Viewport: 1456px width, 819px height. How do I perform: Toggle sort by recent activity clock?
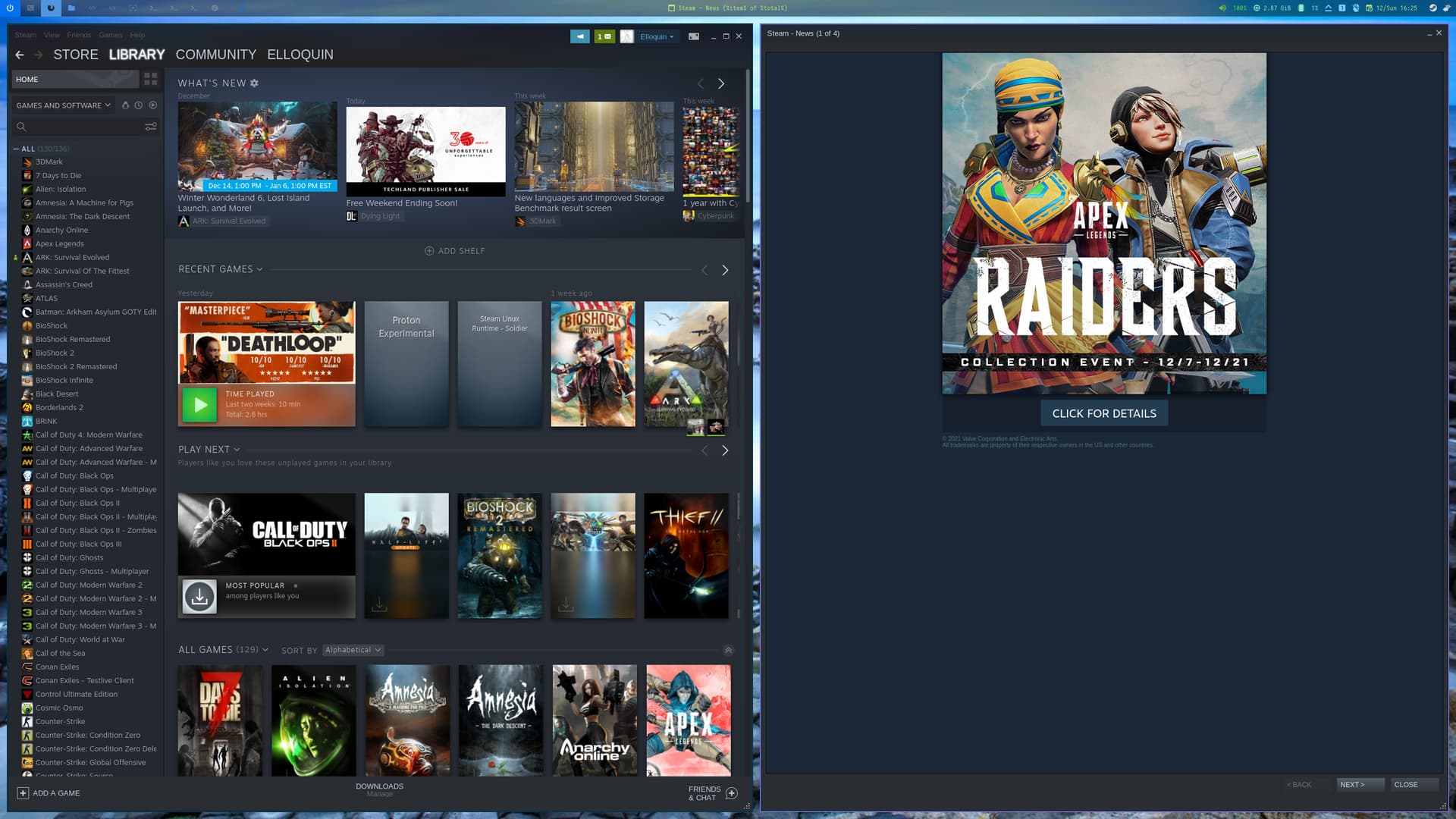[x=139, y=105]
